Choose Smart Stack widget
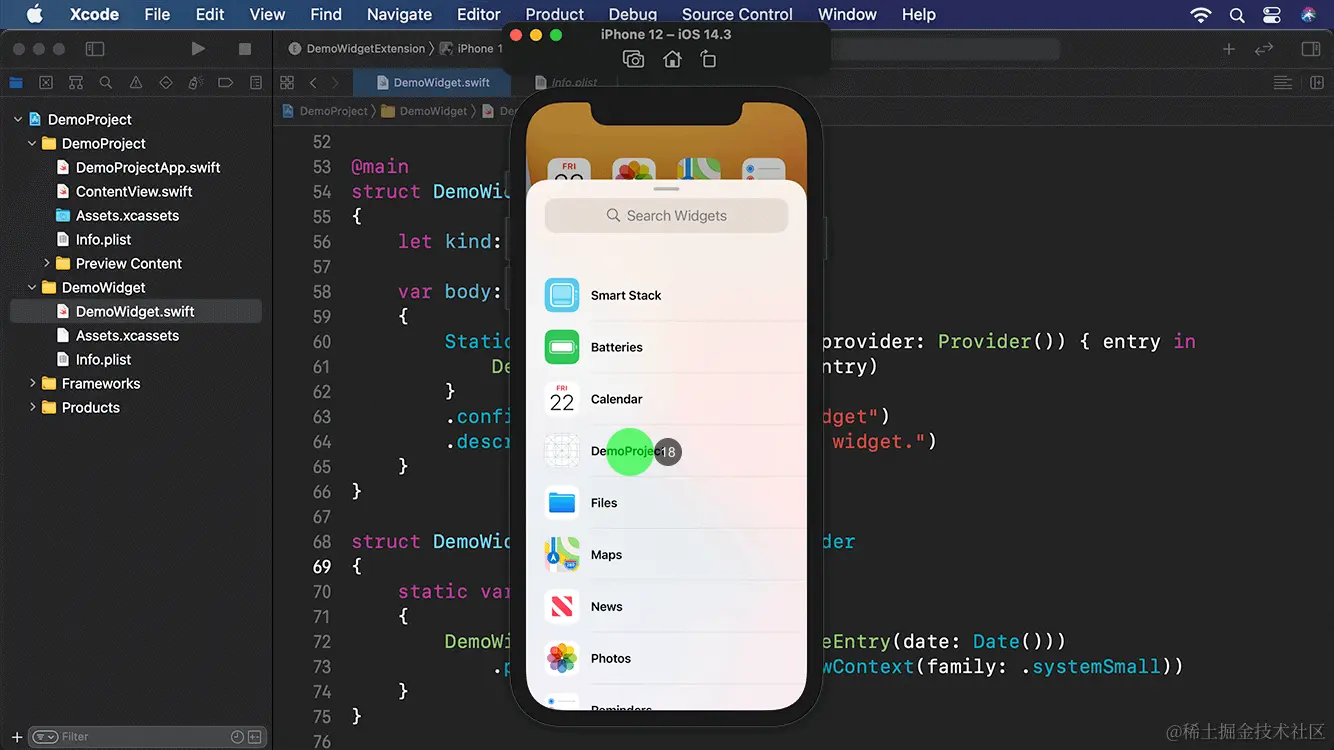The image size is (1334, 750). (666, 295)
